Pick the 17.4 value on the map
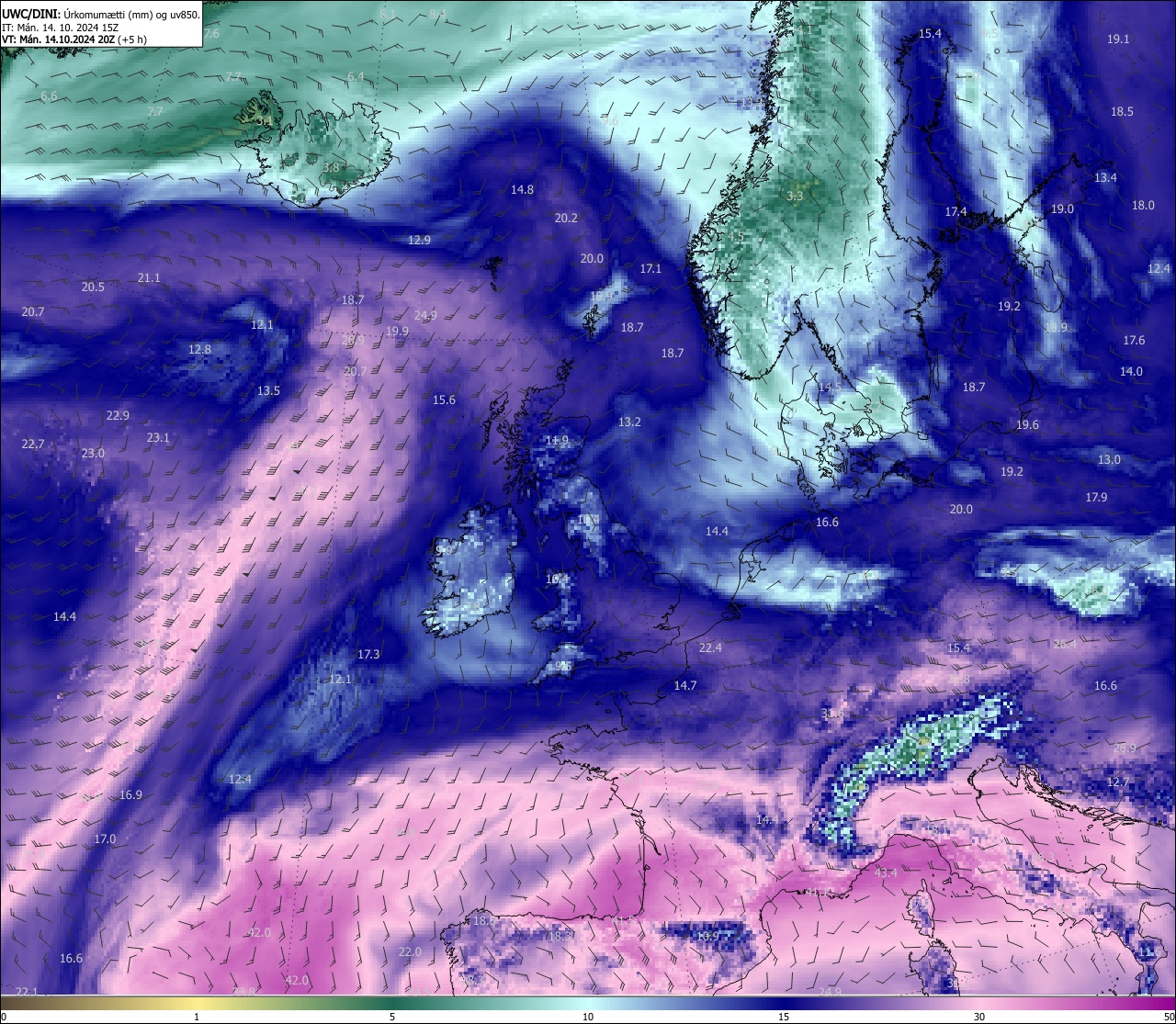 (955, 211)
